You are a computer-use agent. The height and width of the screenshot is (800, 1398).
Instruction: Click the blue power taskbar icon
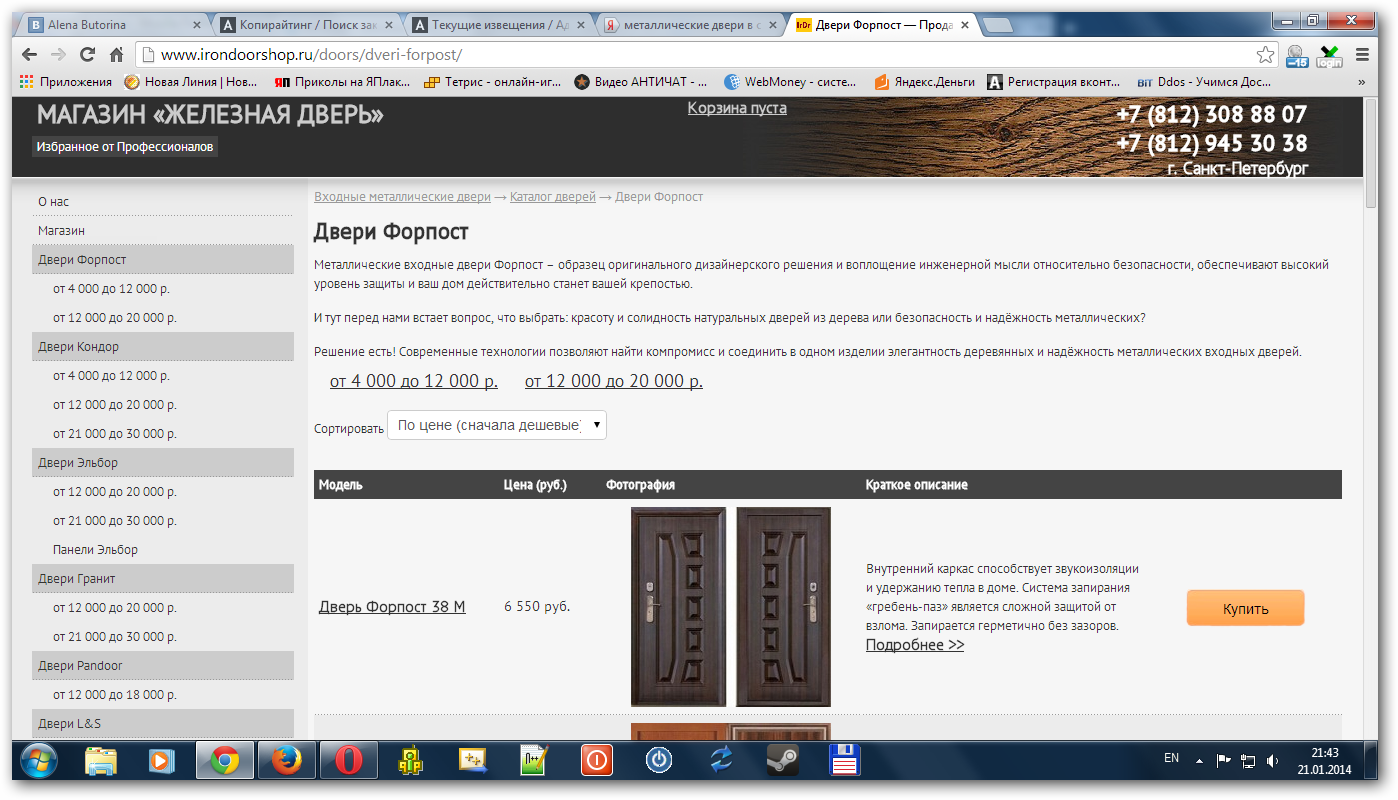tap(658, 761)
